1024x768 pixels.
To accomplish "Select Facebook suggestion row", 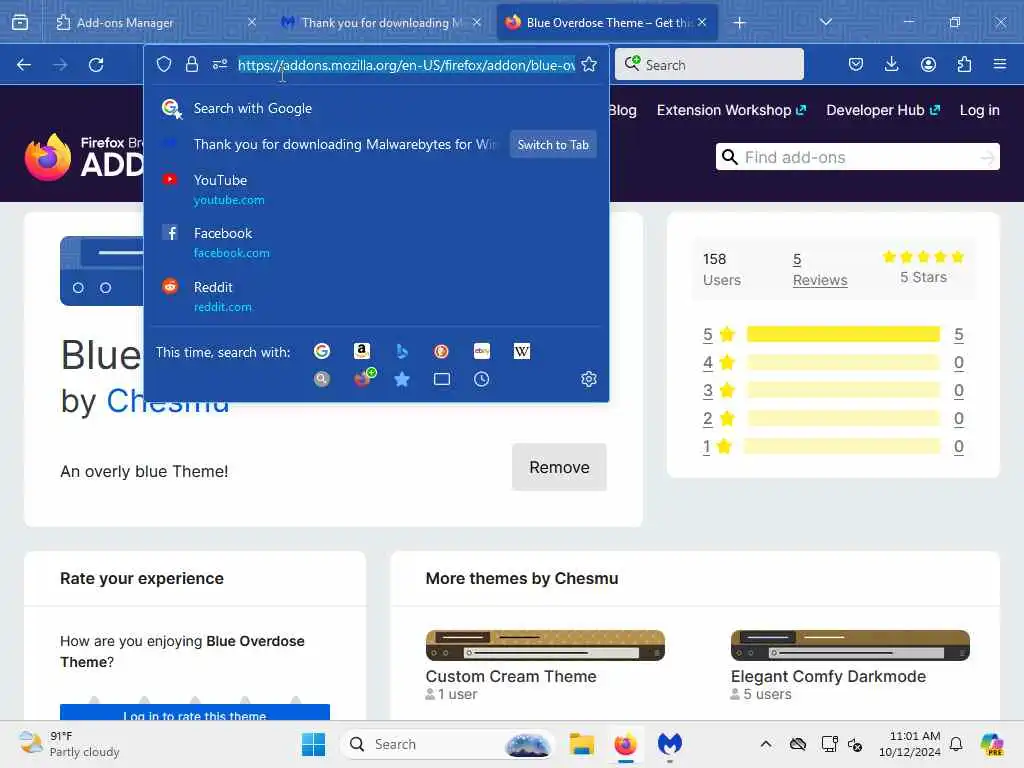I will 377,243.
